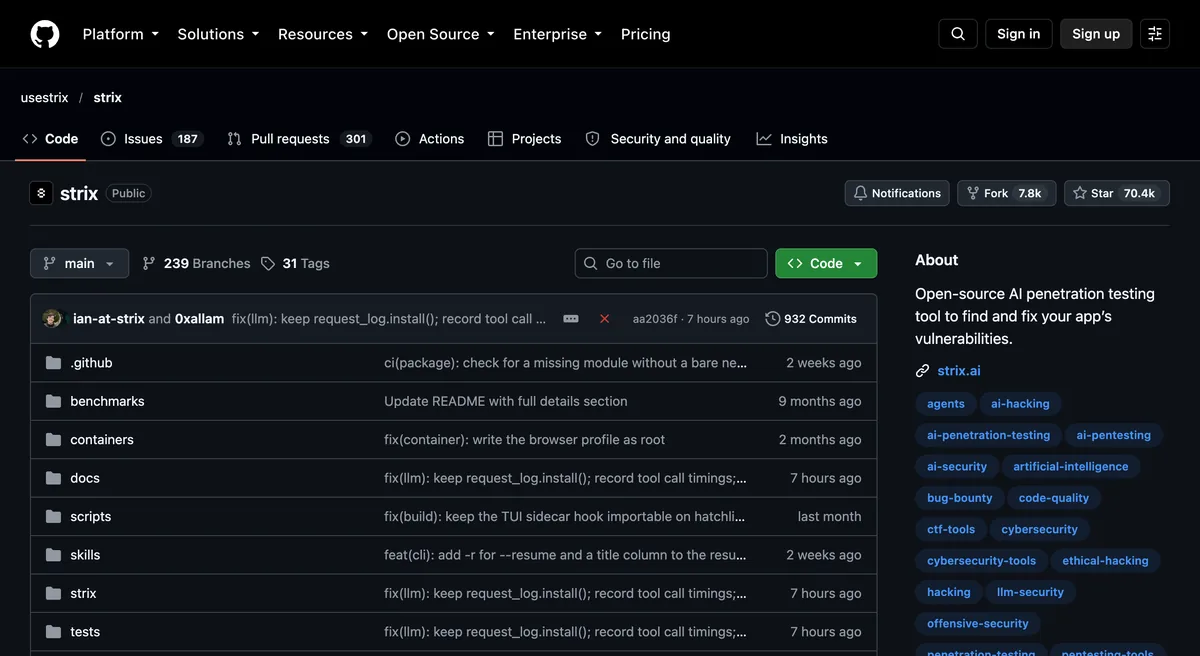
Task: Go to the Actions tab
Action: coord(430,139)
